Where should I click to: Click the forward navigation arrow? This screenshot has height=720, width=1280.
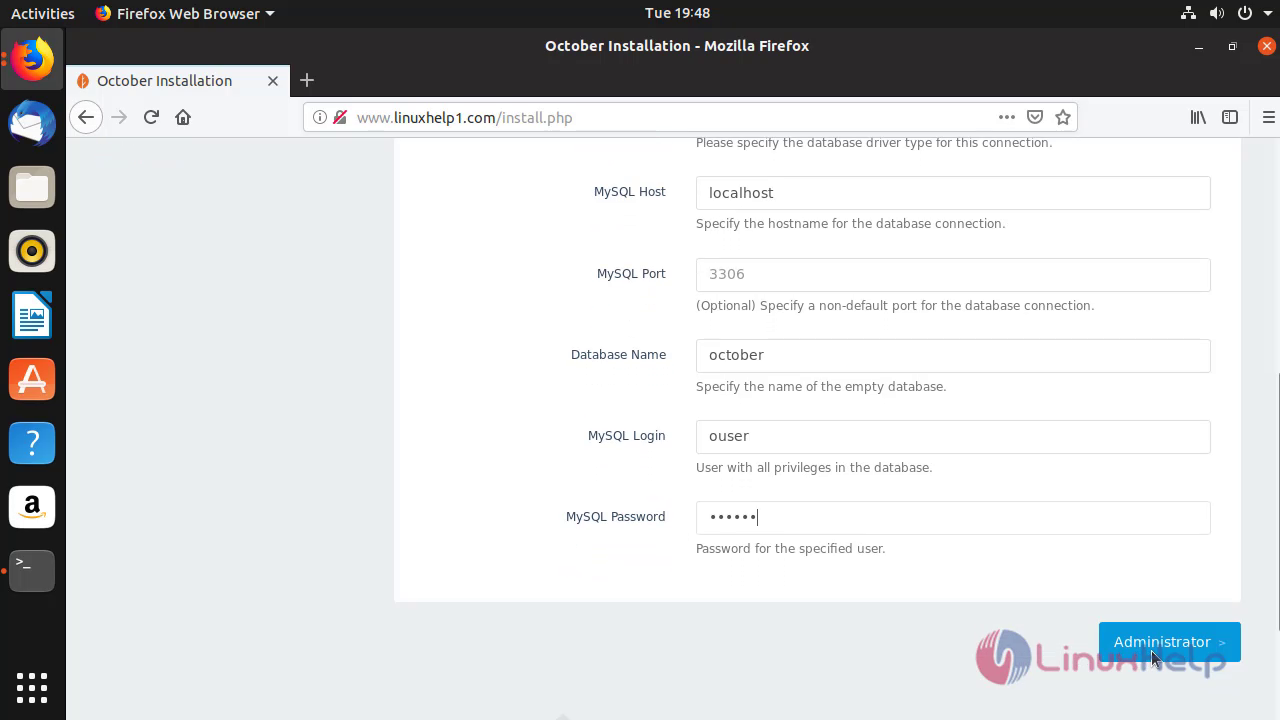point(119,117)
